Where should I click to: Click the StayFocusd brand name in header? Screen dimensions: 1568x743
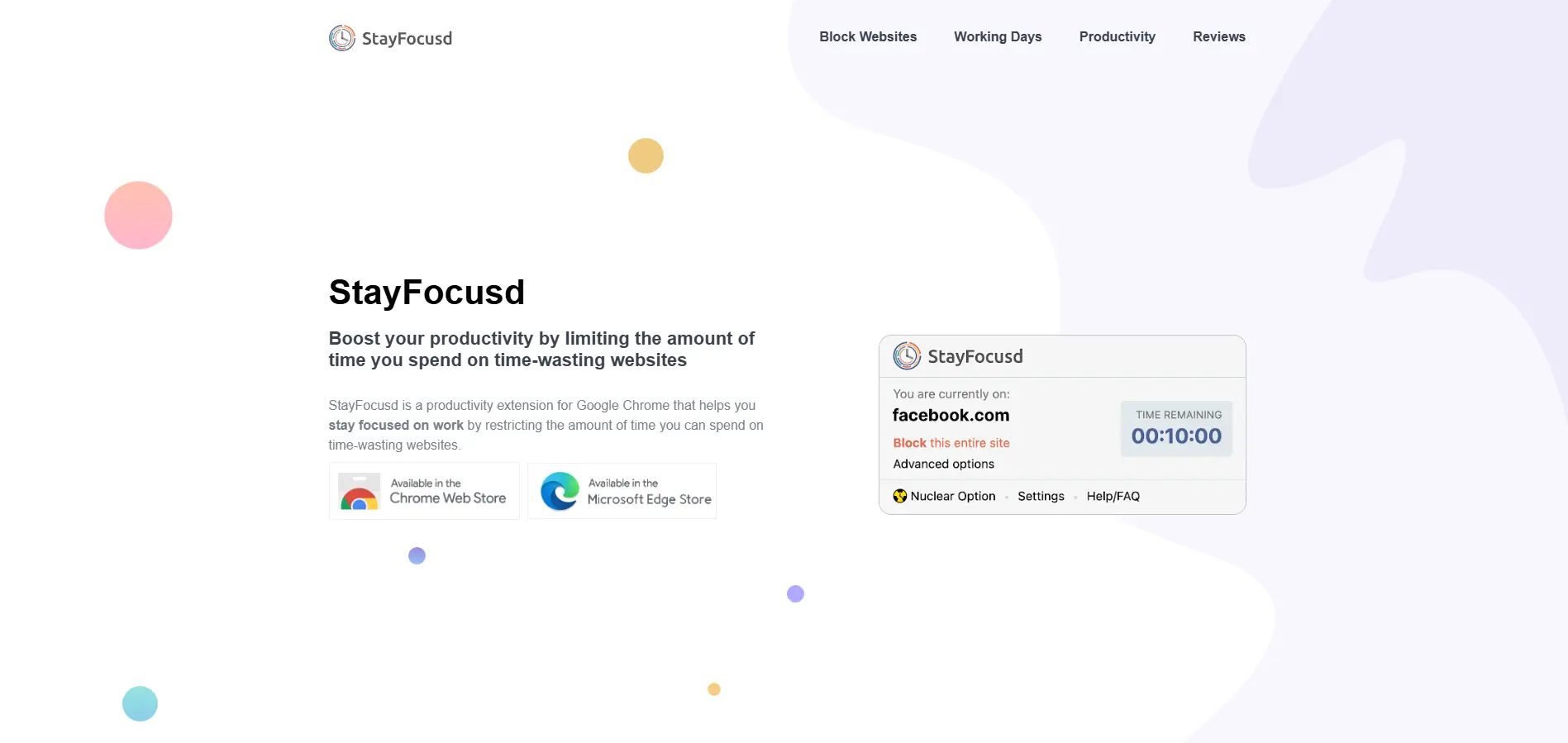click(407, 39)
